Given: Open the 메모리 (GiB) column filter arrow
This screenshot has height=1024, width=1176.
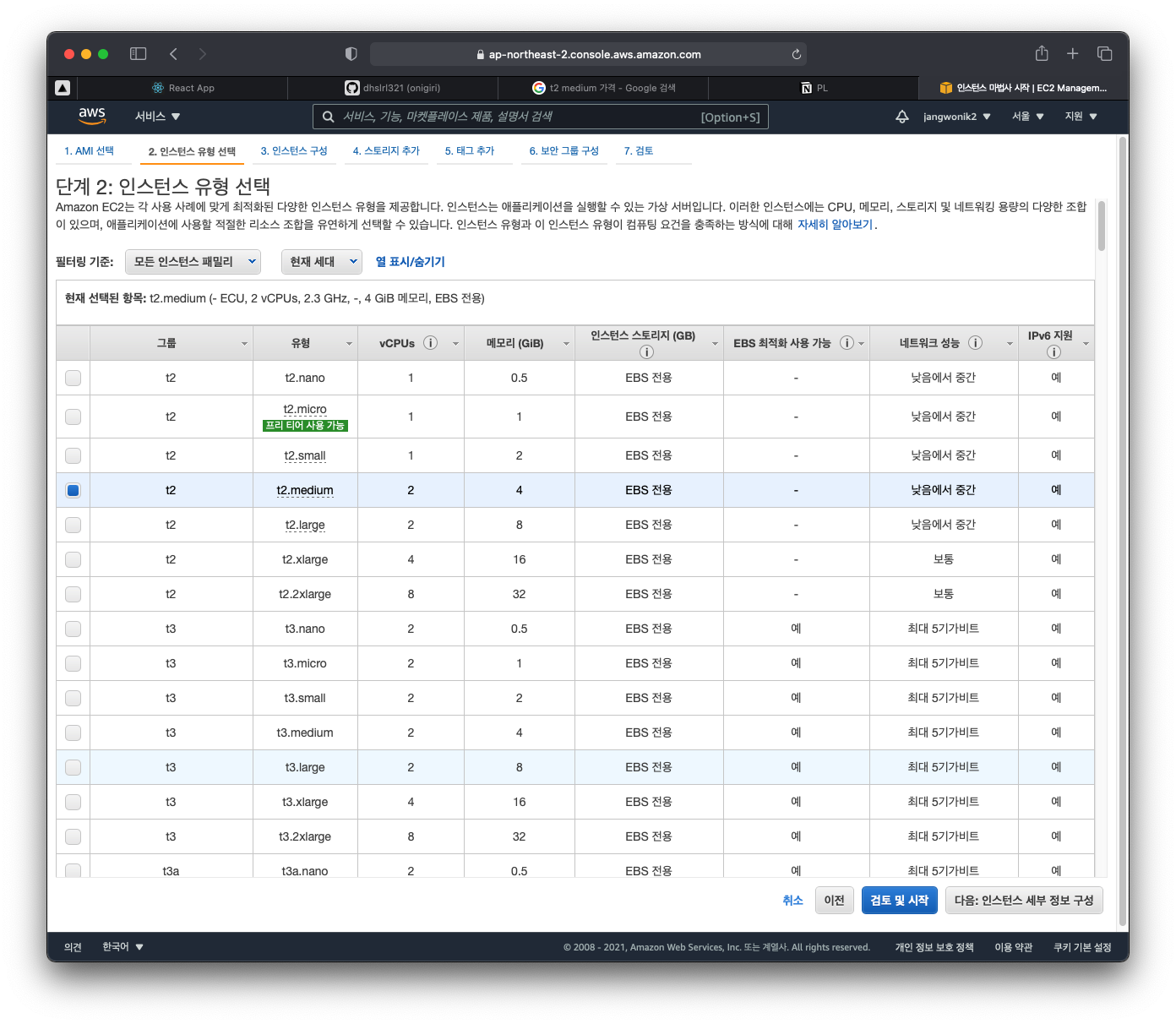Looking at the screenshot, I should [x=566, y=344].
